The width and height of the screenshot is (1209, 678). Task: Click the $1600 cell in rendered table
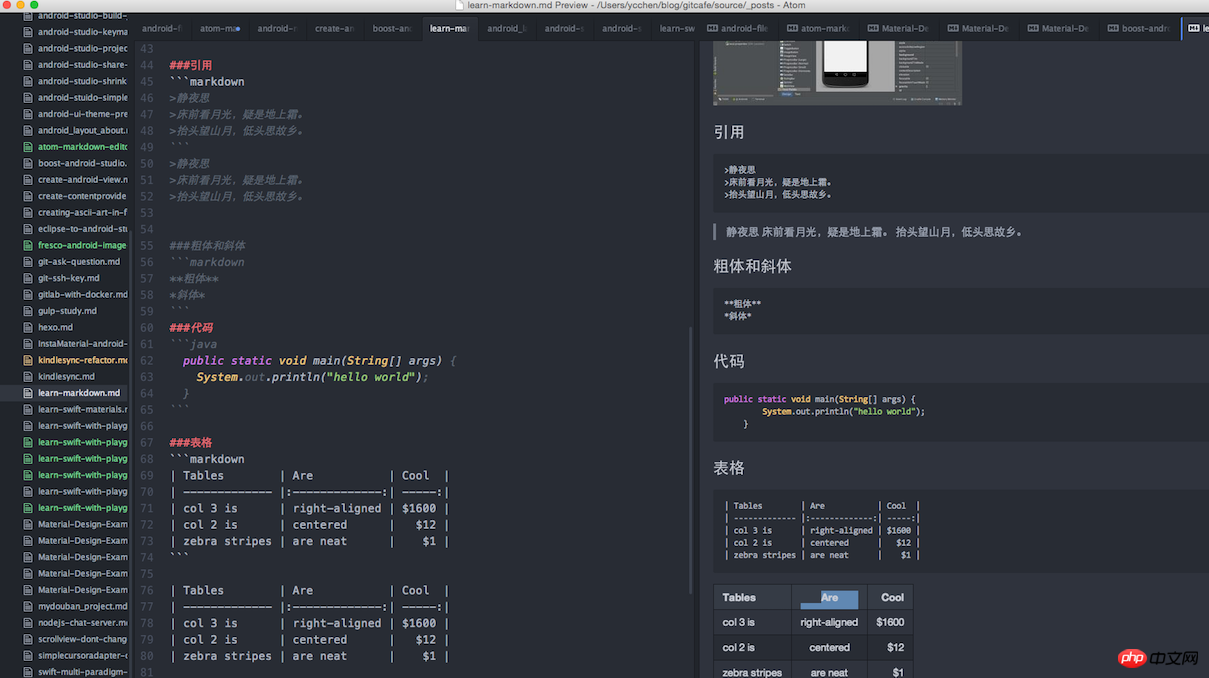[x=890, y=622]
